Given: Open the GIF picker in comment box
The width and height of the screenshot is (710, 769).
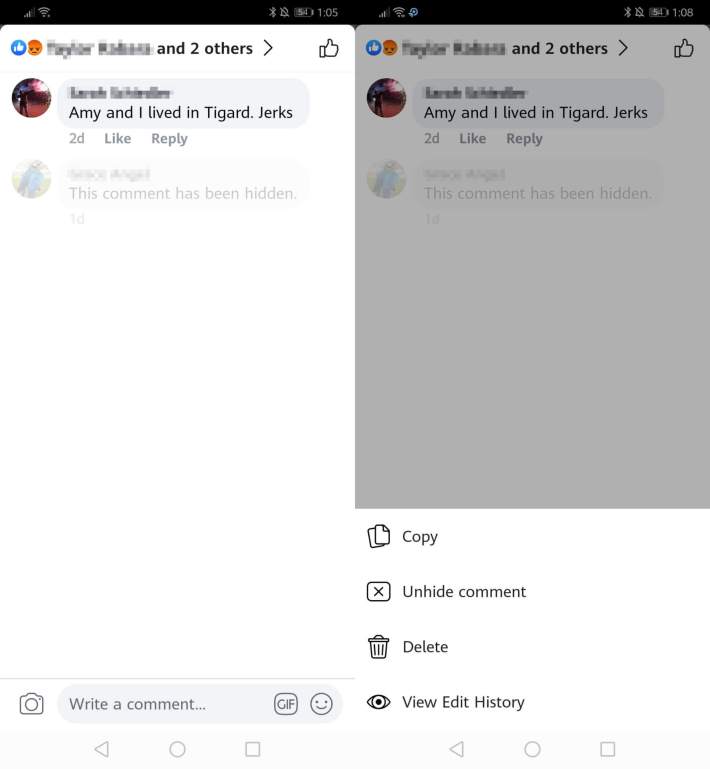Looking at the screenshot, I should tap(285, 704).
